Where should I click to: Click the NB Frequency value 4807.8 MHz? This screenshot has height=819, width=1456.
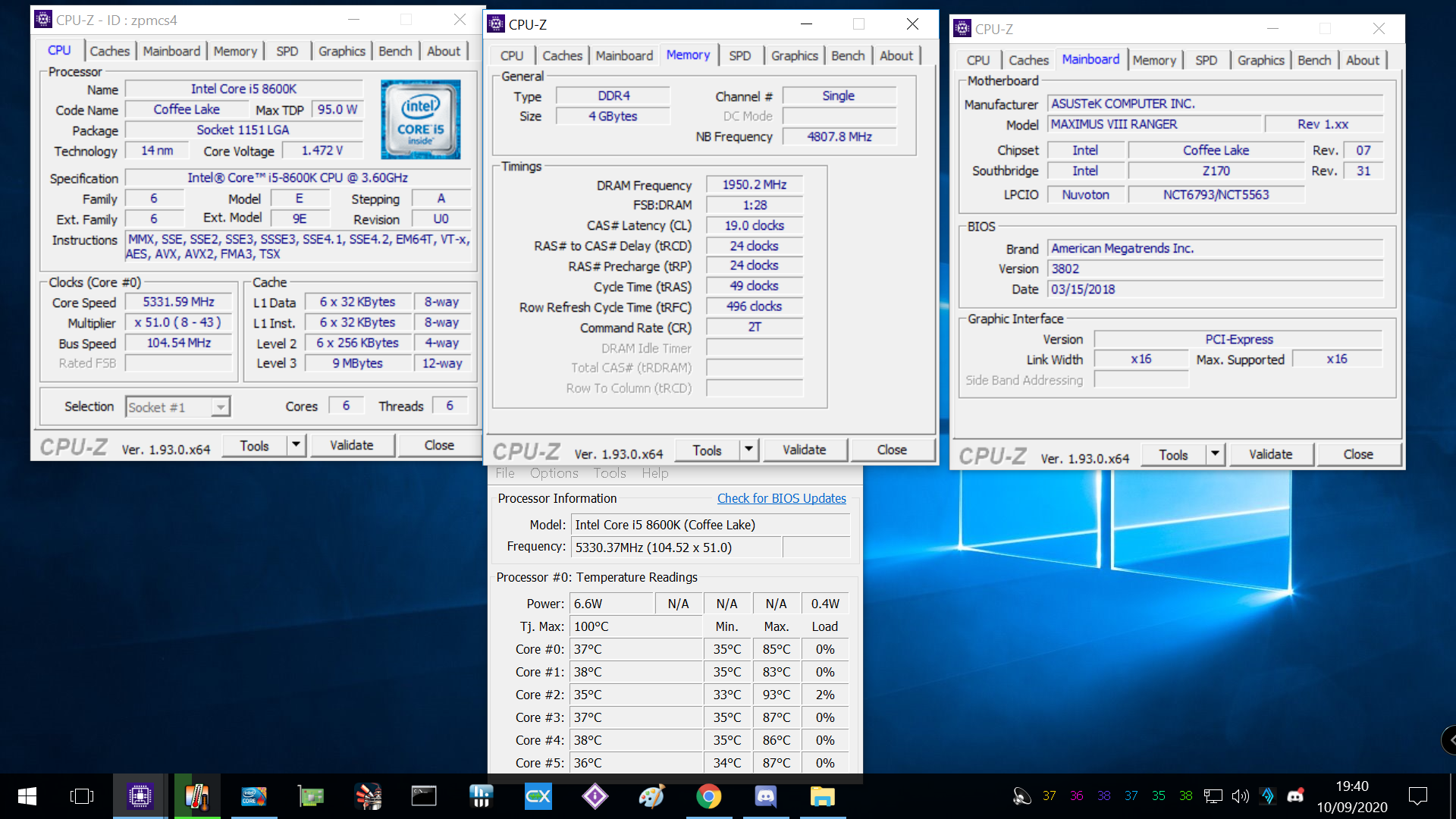[x=839, y=136]
